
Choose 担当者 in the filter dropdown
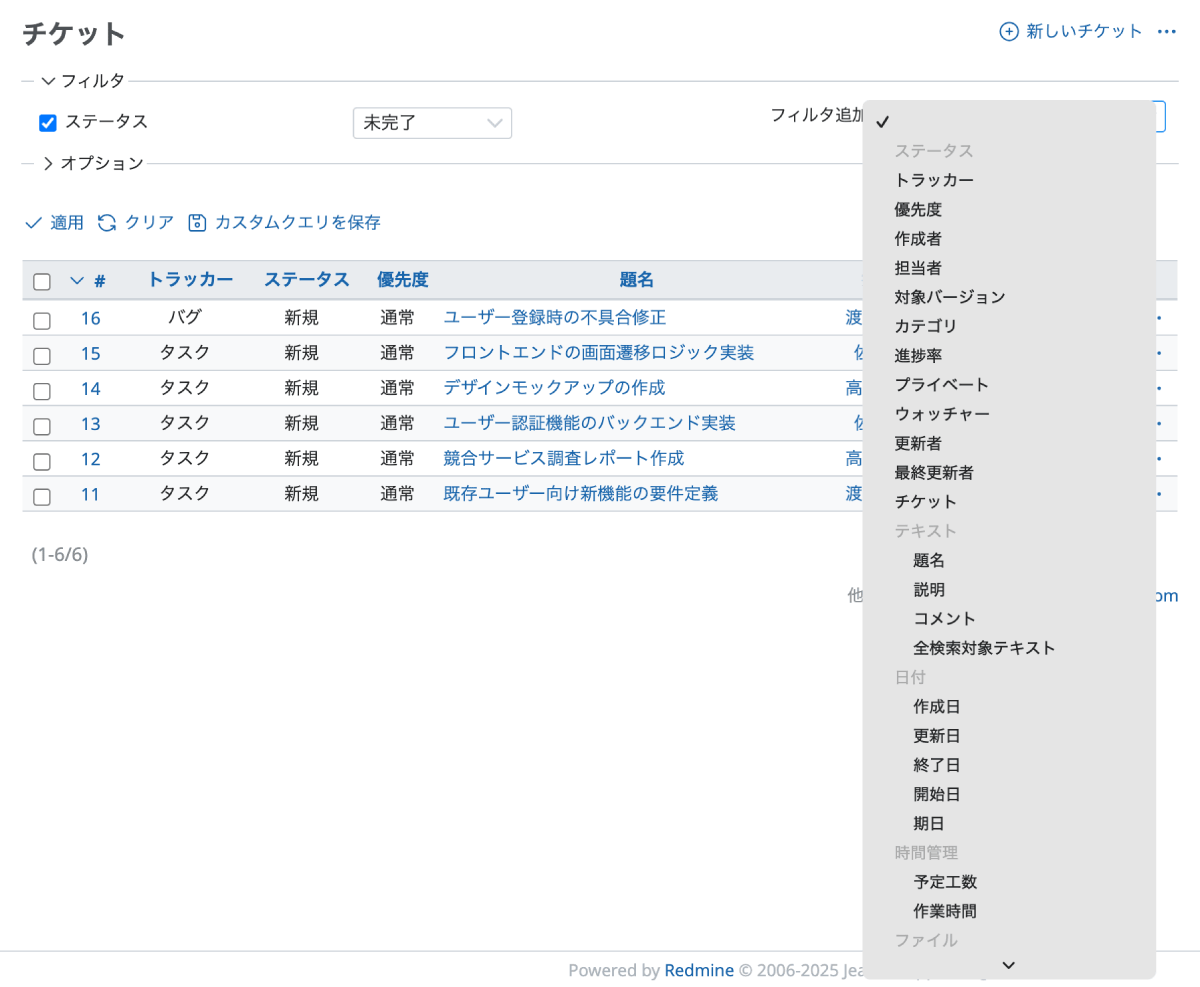[917, 268]
